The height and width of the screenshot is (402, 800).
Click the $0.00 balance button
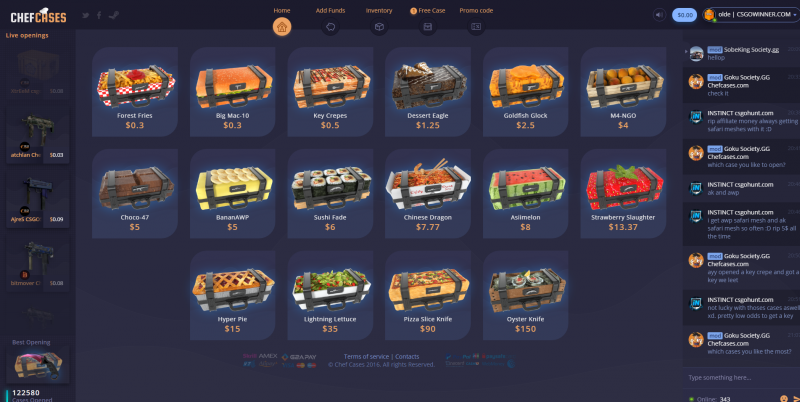(x=684, y=15)
